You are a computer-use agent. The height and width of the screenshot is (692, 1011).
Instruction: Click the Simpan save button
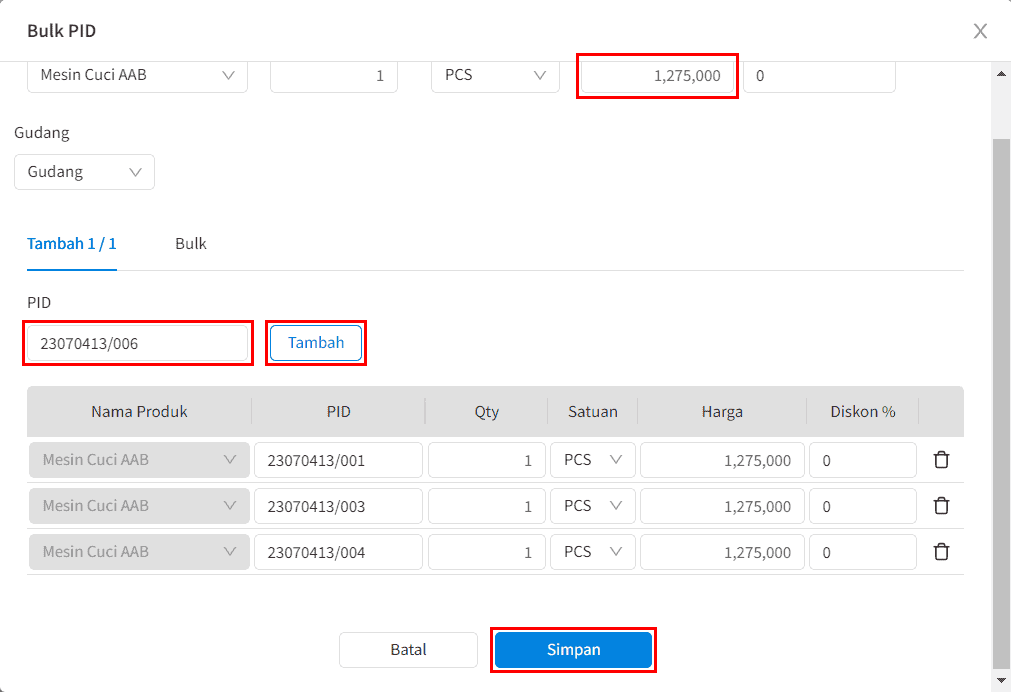(x=573, y=649)
